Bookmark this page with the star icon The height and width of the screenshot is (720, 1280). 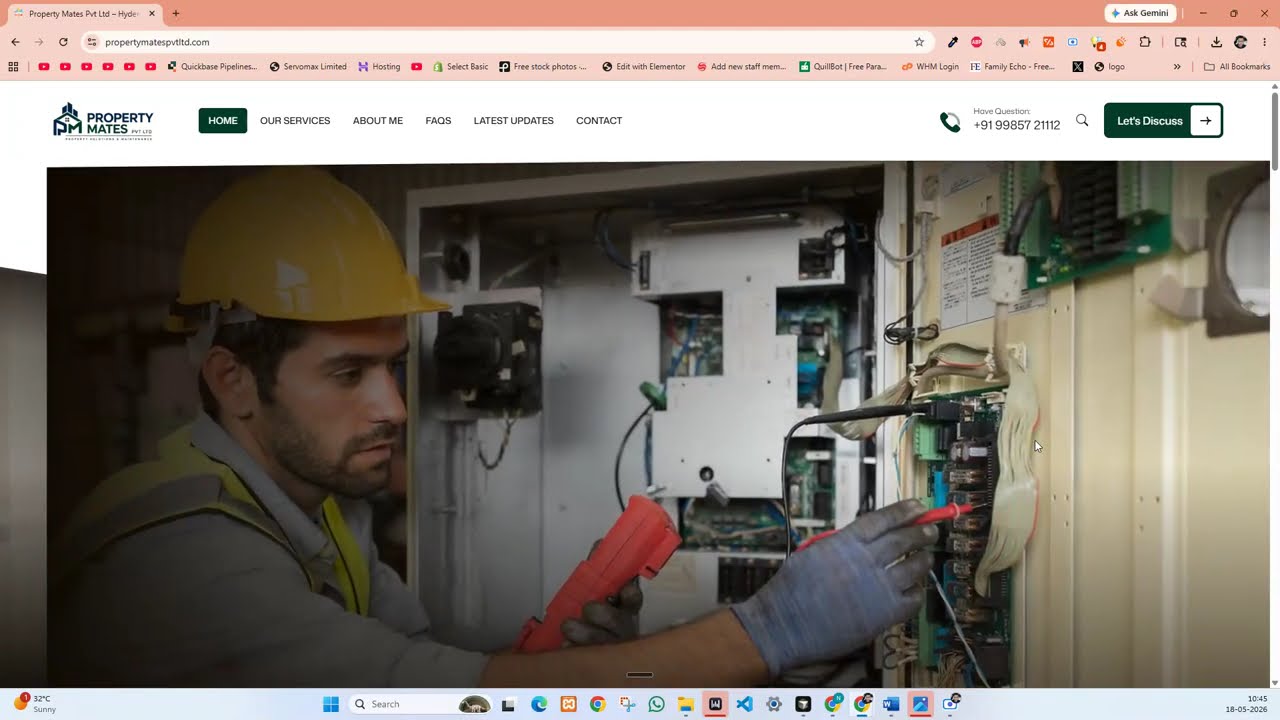tap(919, 42)
